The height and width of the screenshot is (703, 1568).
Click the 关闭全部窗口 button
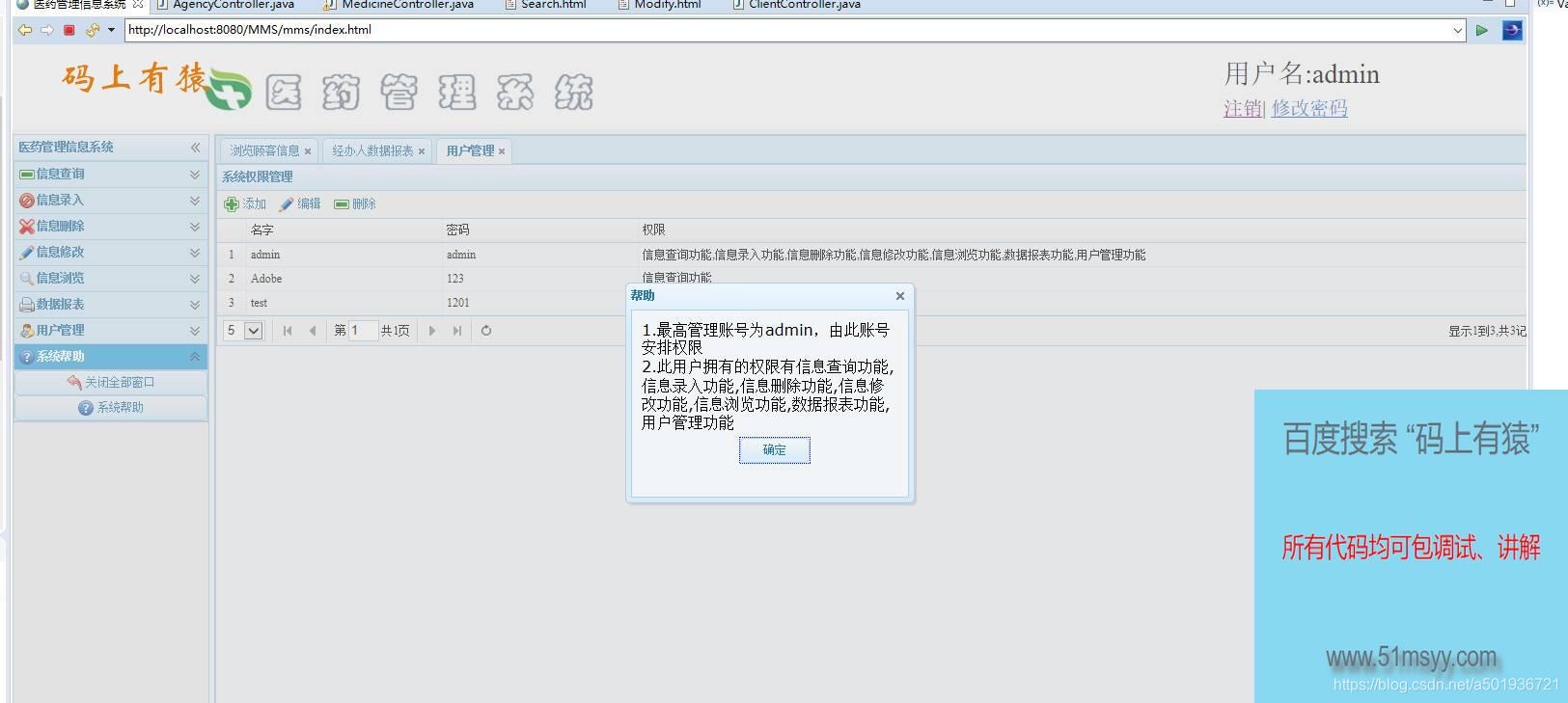click(111, 383)
